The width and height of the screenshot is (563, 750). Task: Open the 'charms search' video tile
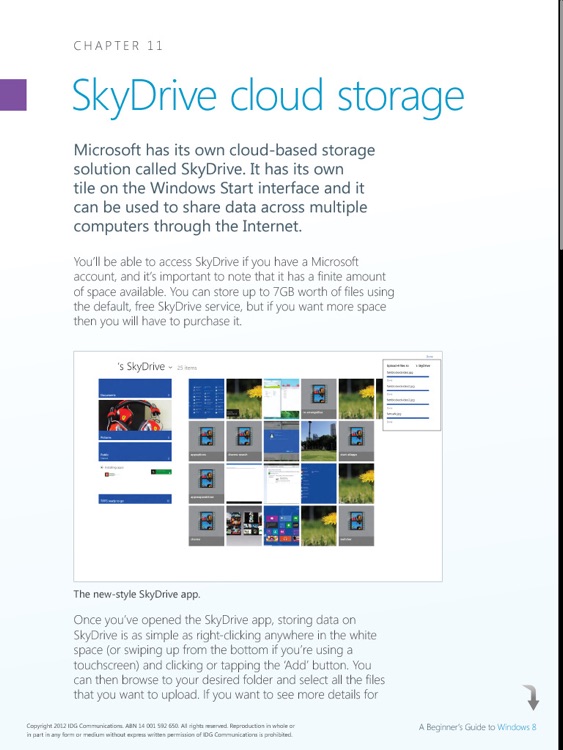244,441
